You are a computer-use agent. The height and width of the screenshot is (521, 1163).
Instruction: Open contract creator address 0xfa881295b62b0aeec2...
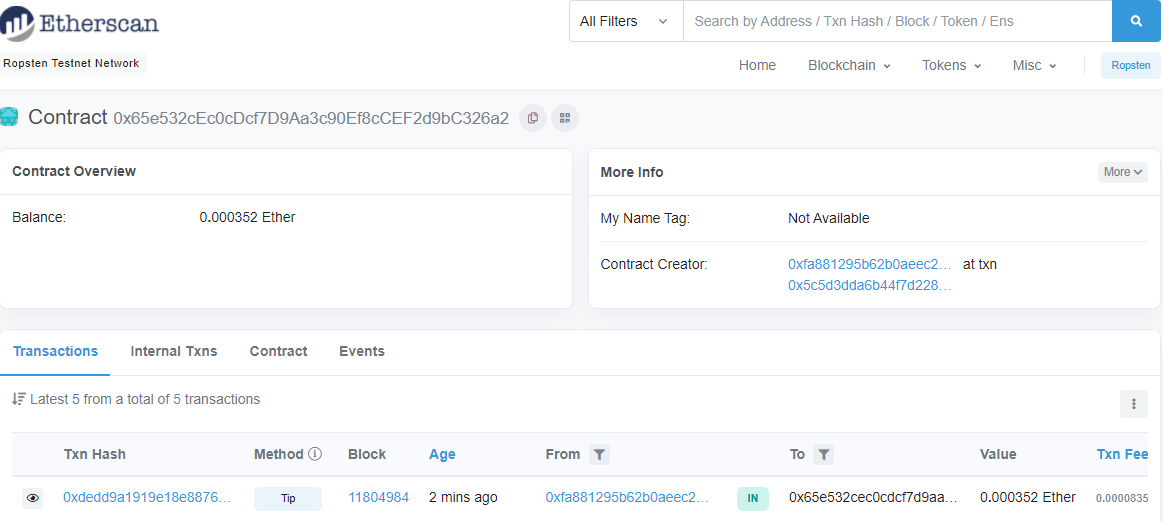869,264
